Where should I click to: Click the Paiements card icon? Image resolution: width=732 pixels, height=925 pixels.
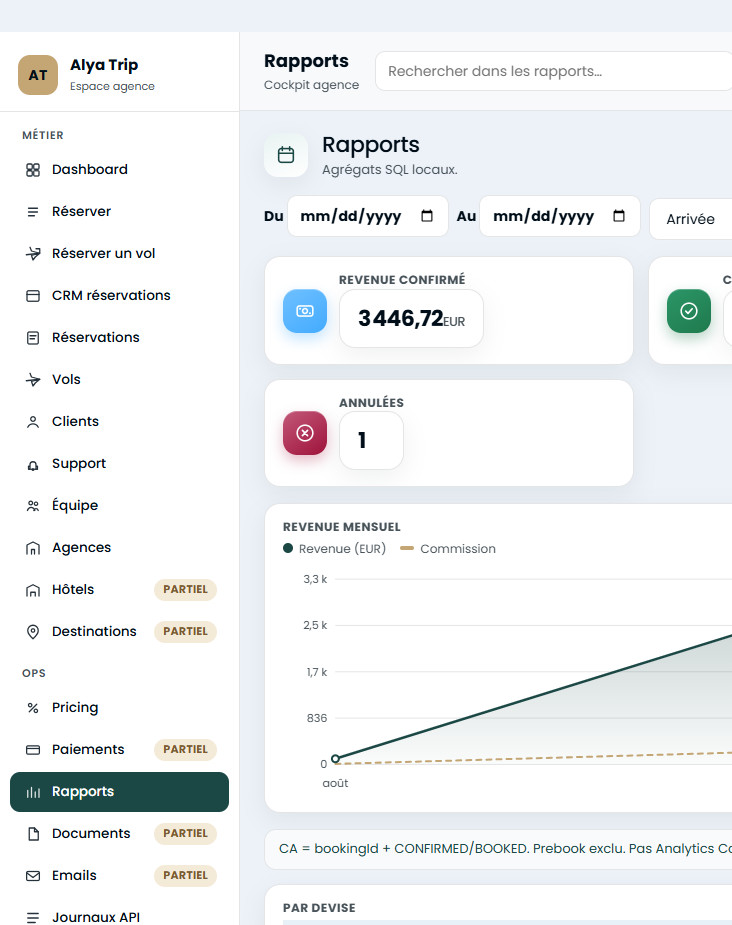coord(33,750)
